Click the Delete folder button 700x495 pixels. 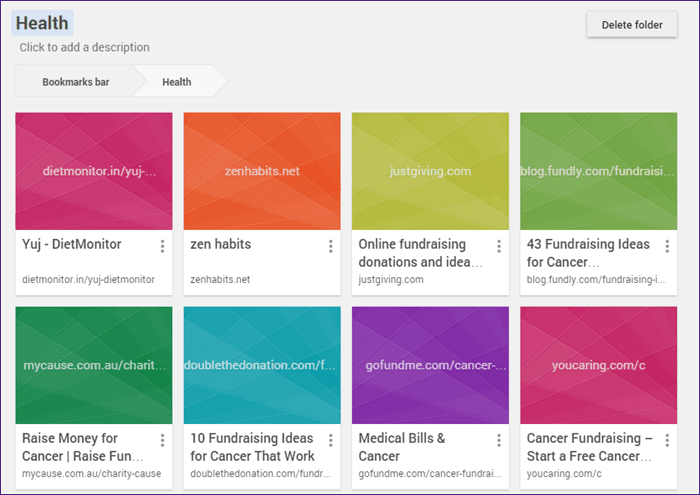[632, 25]
